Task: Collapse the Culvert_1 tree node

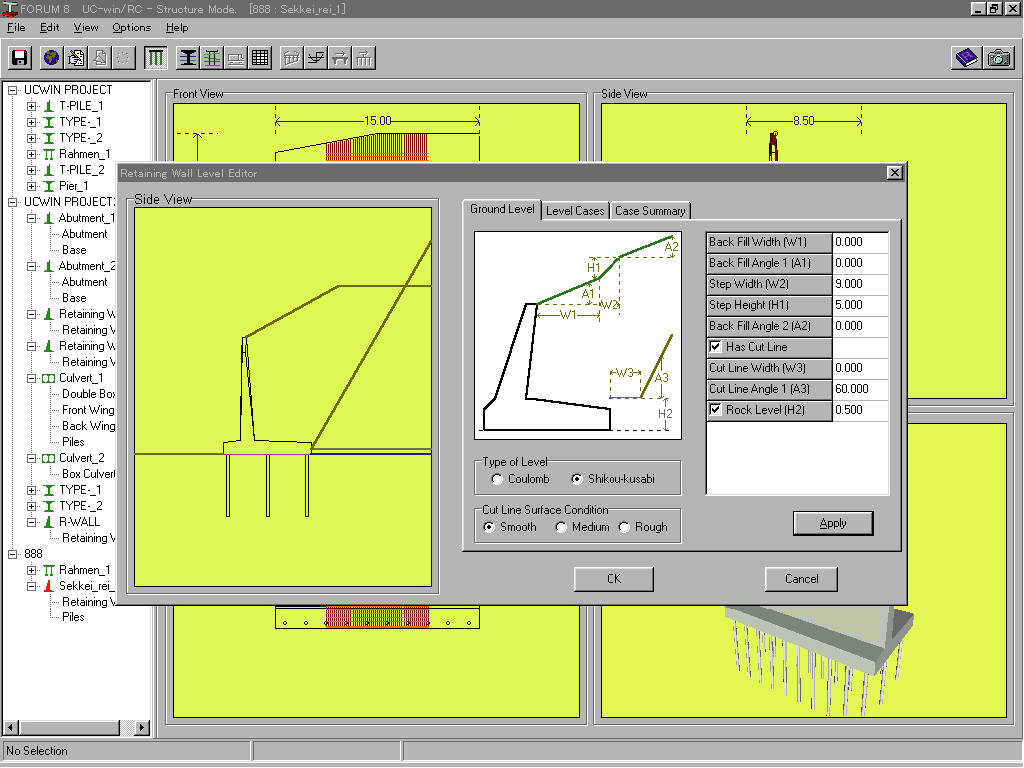Action: coord(32,378)
